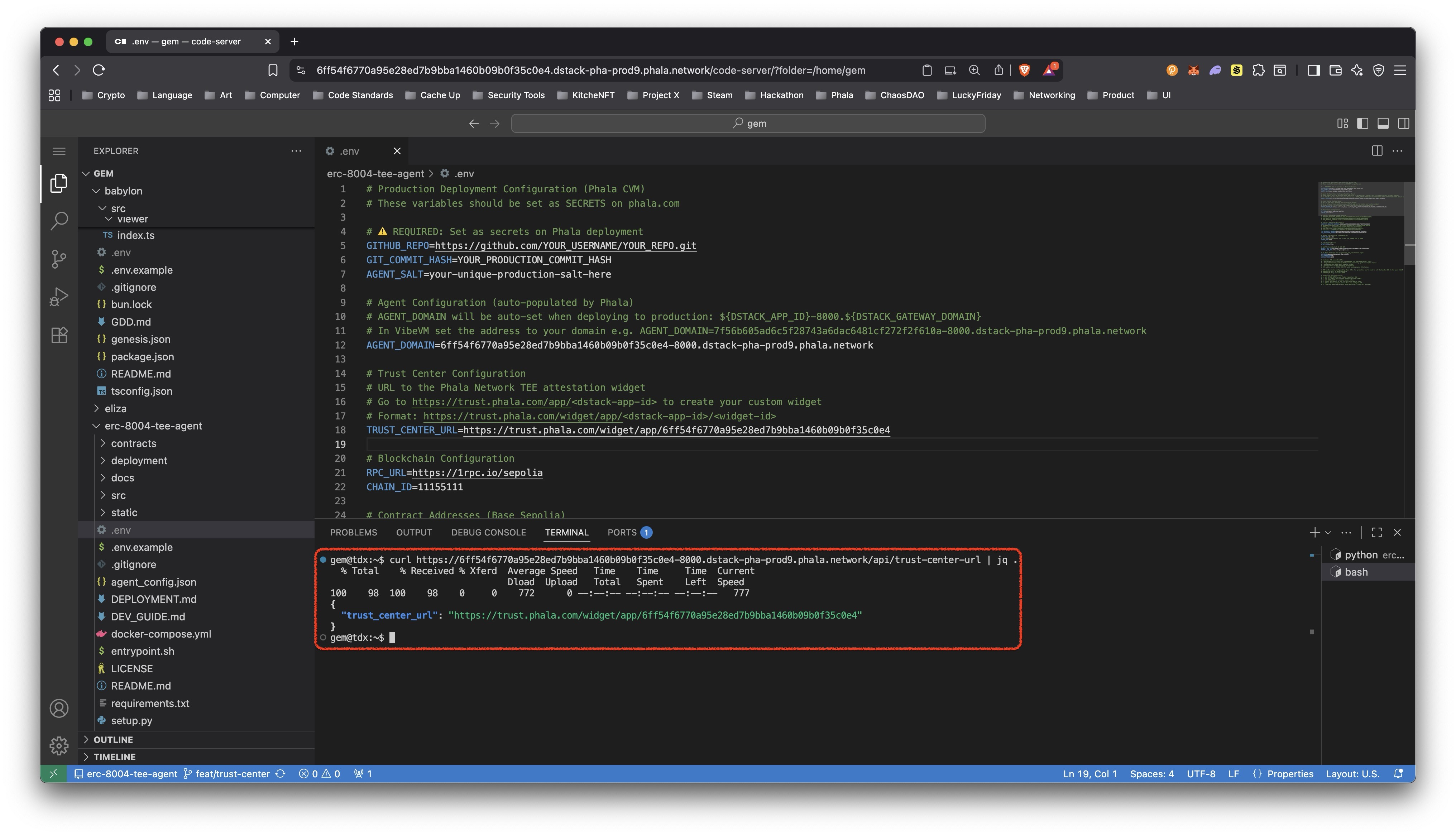Open new terminal launch profile dropdown
Image resolution: width=1456 pixels, height=836 pixels.
(x=1328, y=533)
